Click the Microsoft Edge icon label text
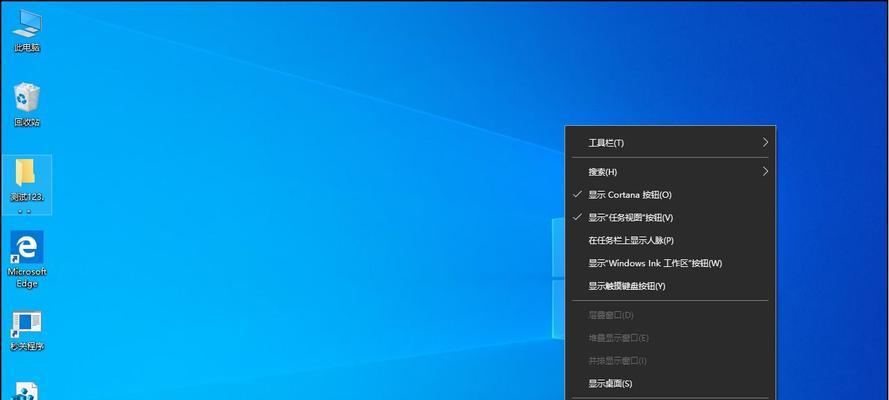 [27, 278]
